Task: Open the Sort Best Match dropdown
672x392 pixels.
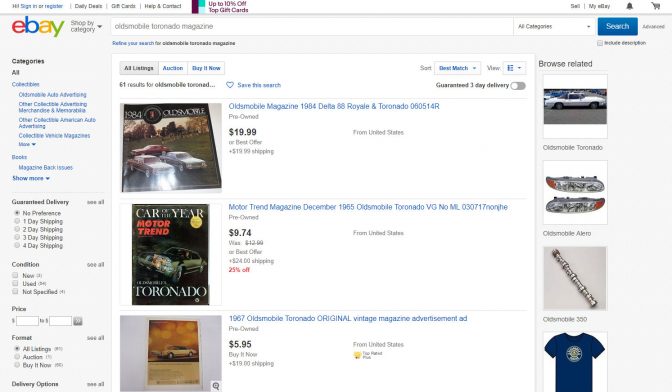Action: click(457, 68)
